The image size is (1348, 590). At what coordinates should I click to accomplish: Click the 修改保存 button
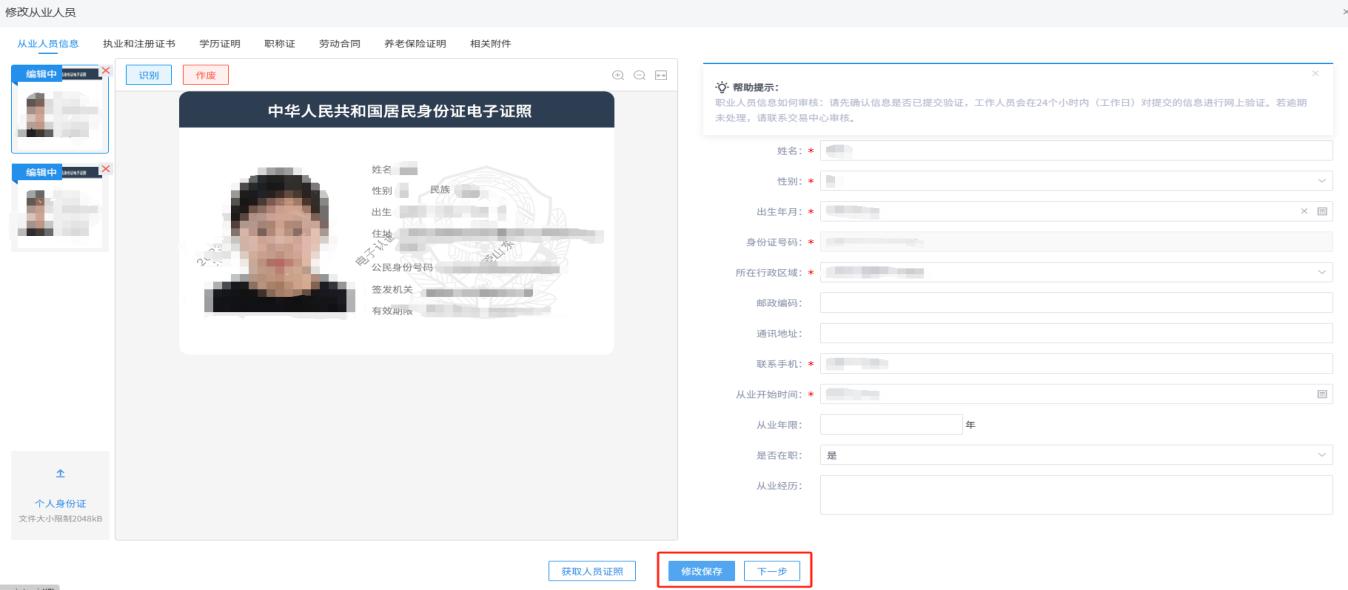click(702, 571)
